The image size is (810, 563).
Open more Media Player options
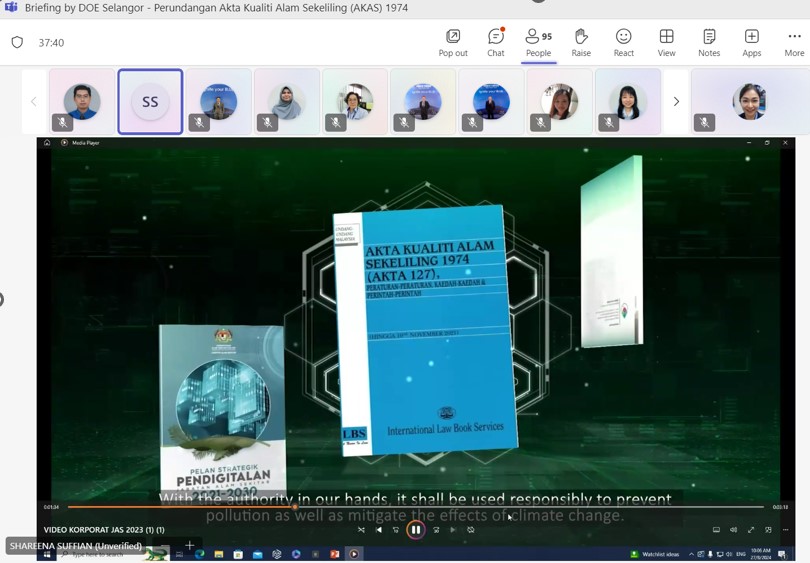click(785, 529)
